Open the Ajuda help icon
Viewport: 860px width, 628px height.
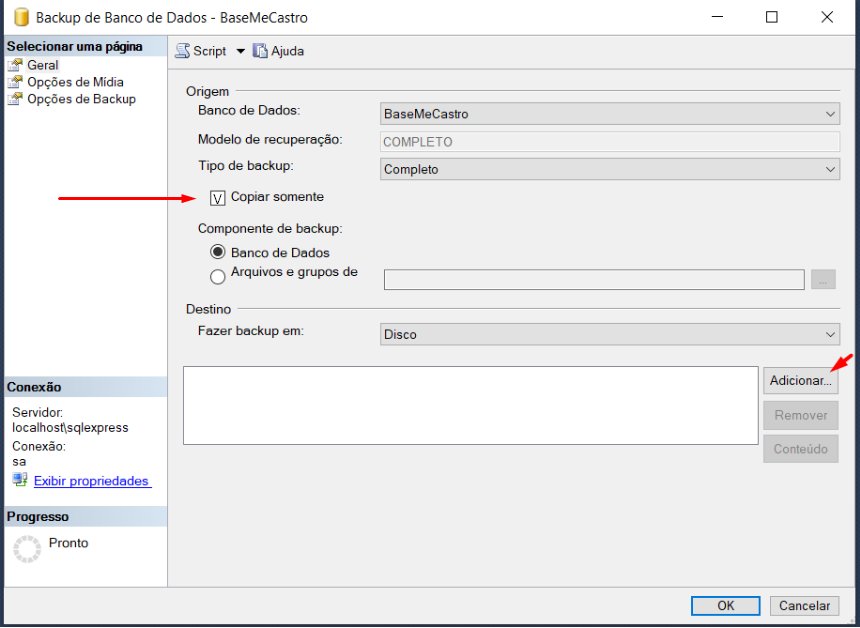[260, 51]
